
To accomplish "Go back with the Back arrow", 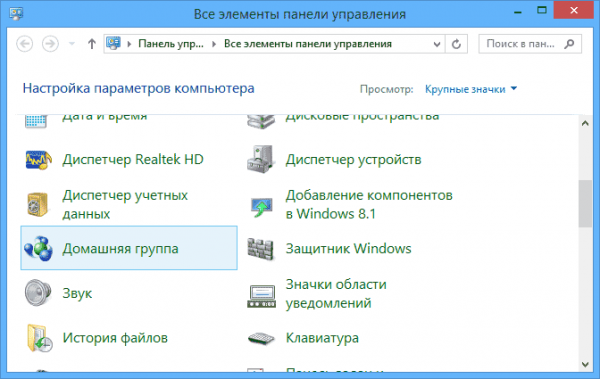I will pos(24,44).
